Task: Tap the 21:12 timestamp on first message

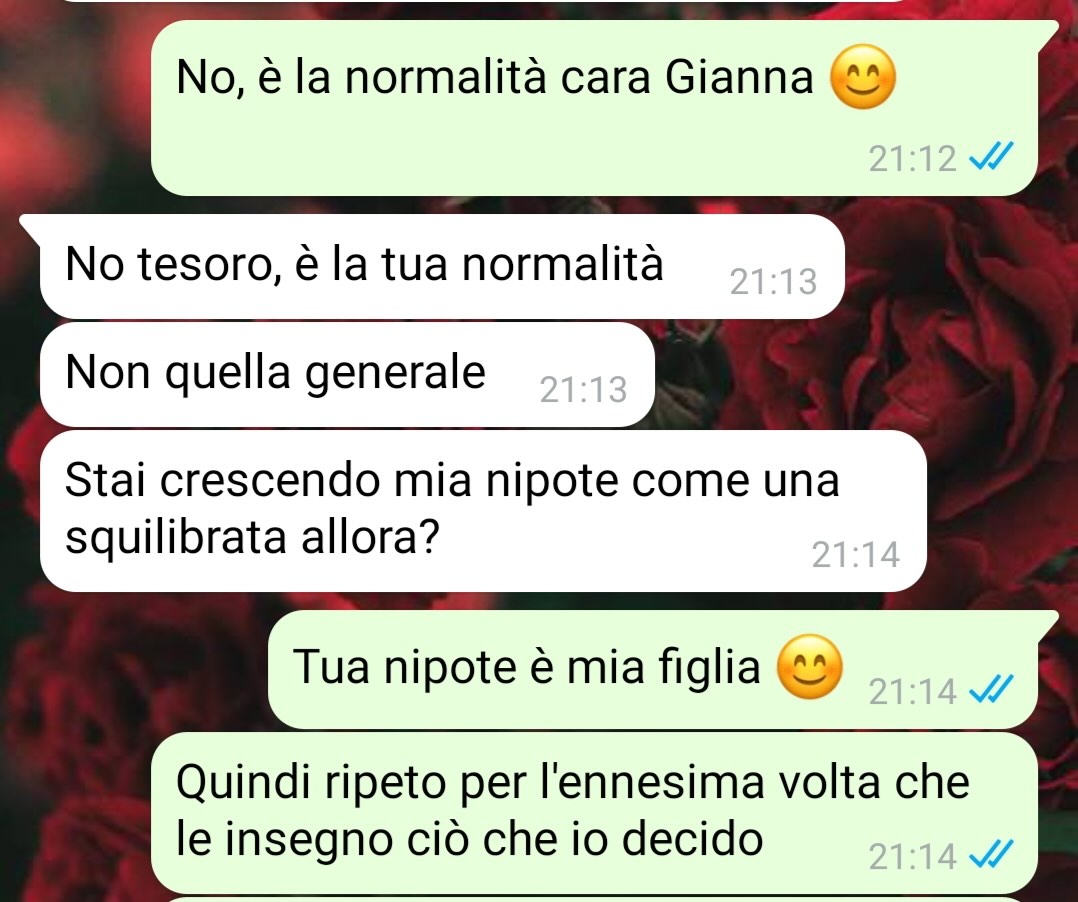Action: pos(912,159)
